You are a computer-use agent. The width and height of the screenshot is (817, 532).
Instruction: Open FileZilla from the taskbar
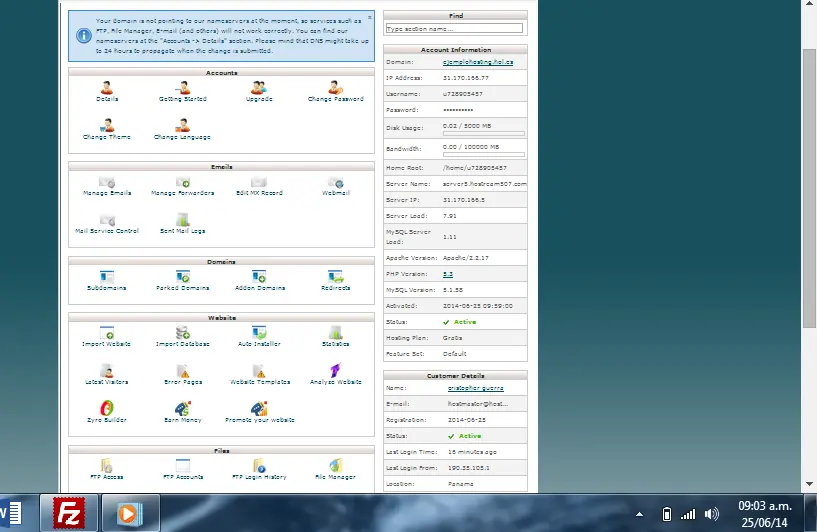click(x=69, y=514)
